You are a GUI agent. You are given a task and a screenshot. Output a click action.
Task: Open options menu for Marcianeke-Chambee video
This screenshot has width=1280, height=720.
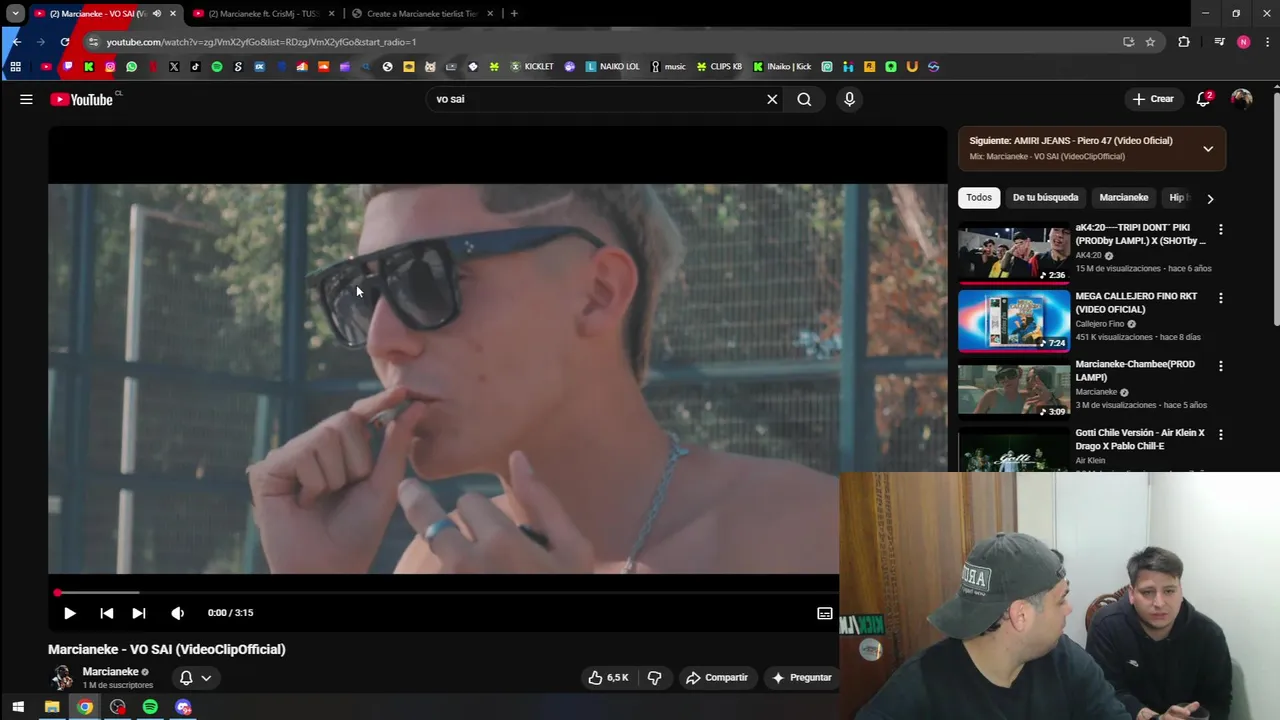(x=1220, y=366)
